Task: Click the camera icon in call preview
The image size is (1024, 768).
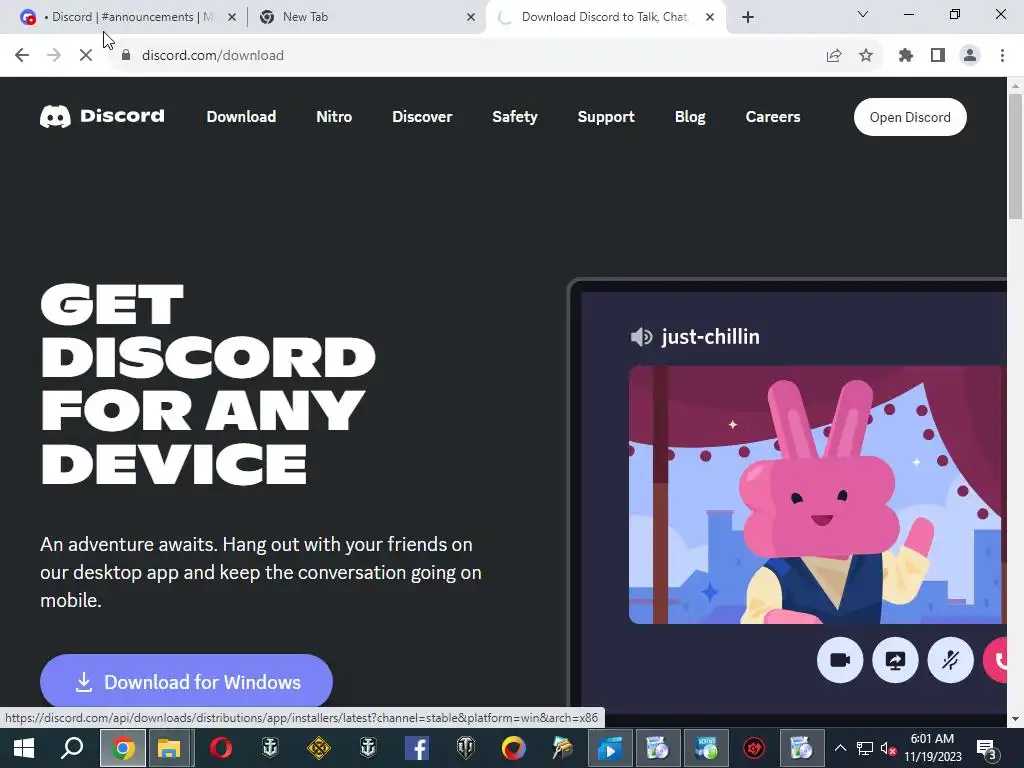Action: click(840, 660)
